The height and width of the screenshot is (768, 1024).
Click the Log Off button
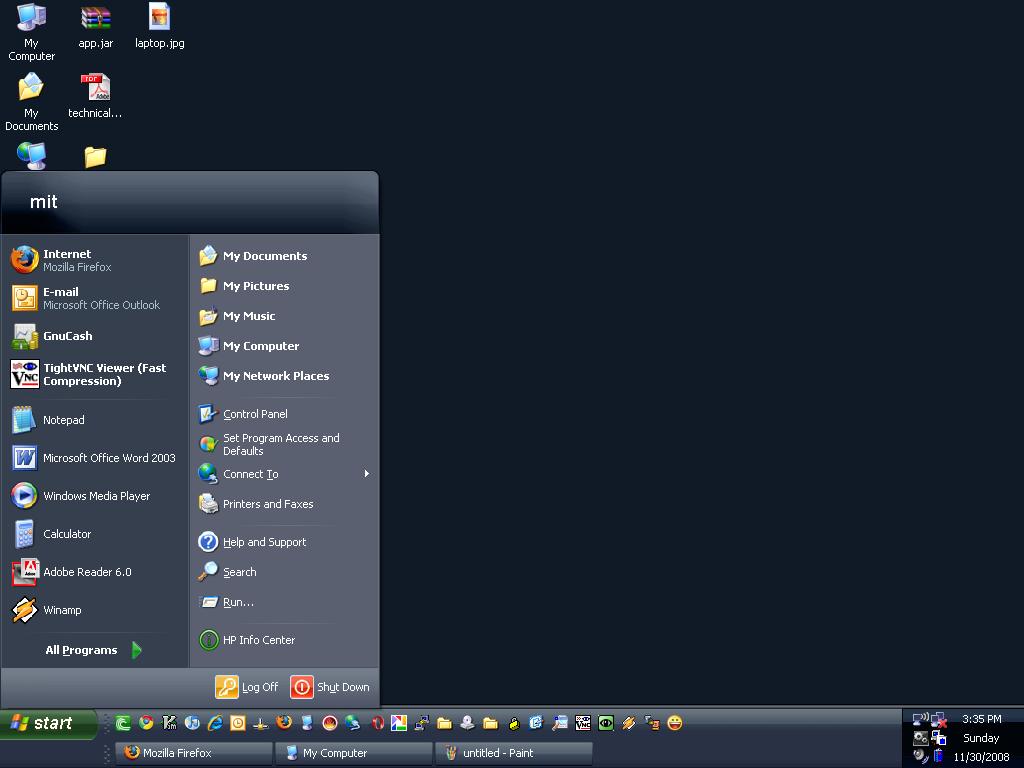pos(247,687)
